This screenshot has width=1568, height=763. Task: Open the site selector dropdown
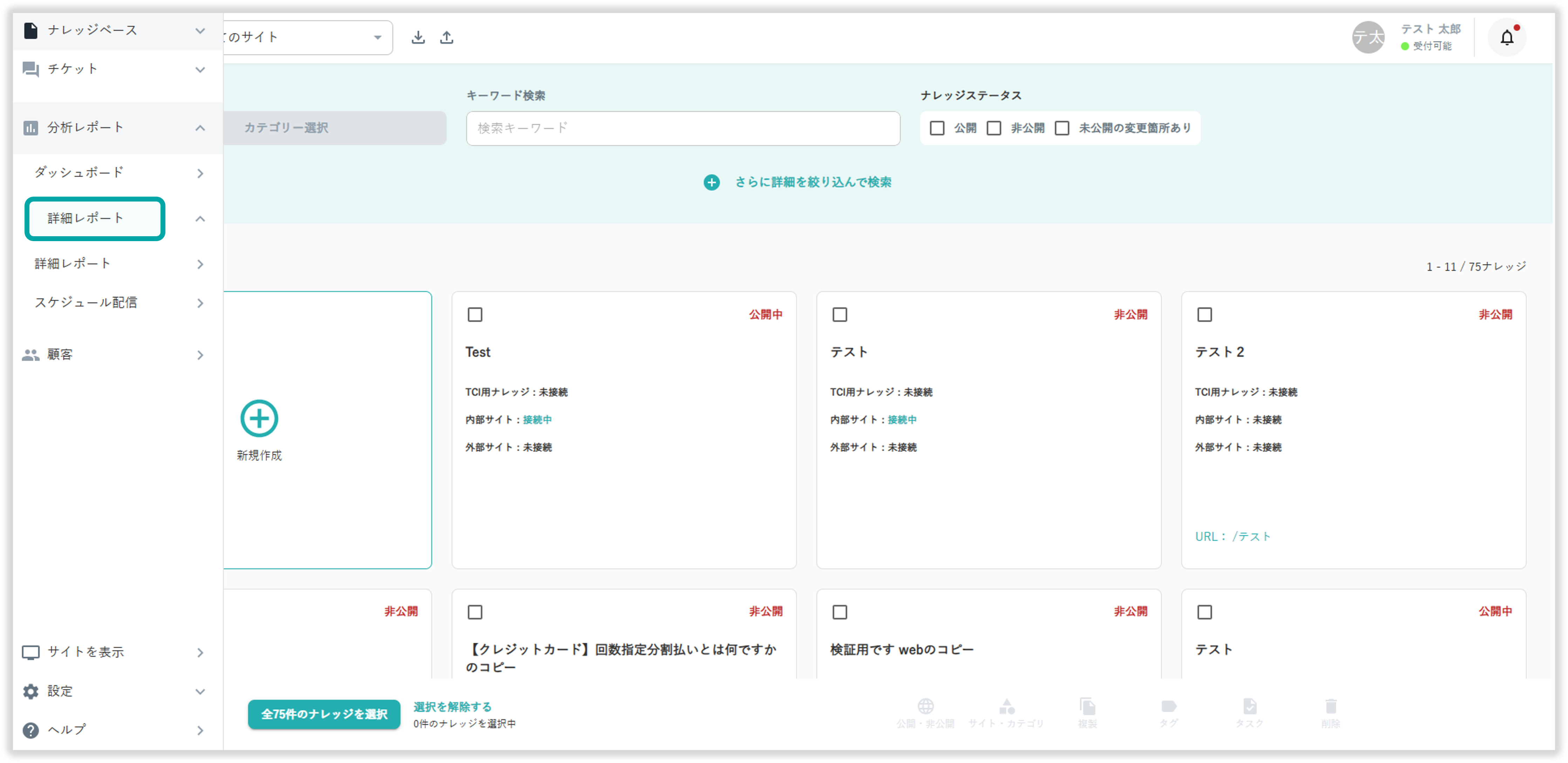[x=377, y=38]
